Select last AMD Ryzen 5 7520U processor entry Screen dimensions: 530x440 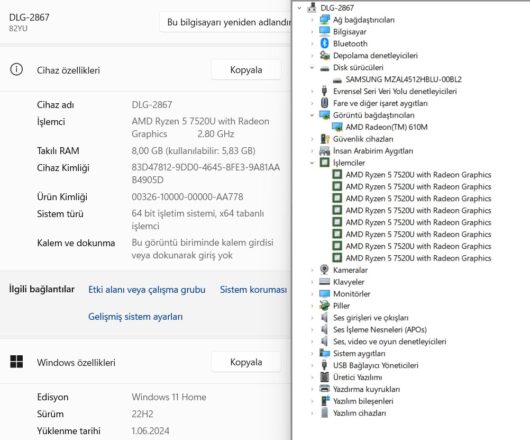[418, 258]
